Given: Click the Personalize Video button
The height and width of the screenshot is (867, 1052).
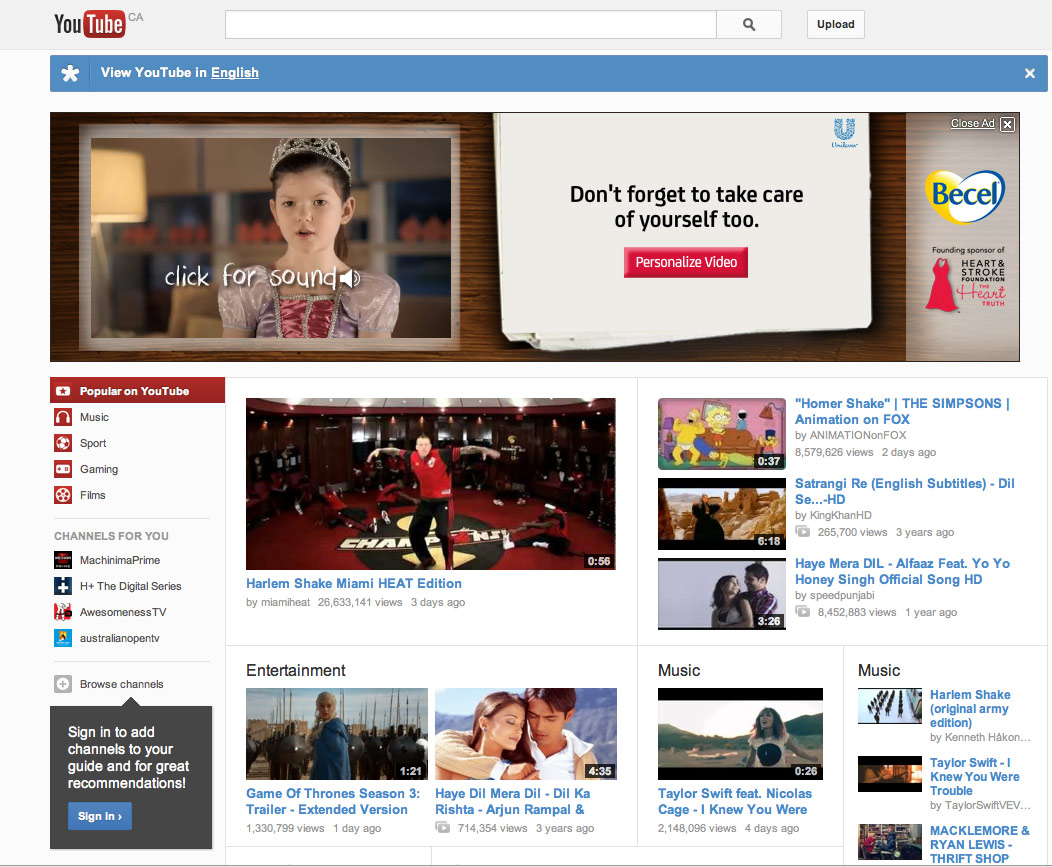Looking at the screenshot, I should click(686, 262).
